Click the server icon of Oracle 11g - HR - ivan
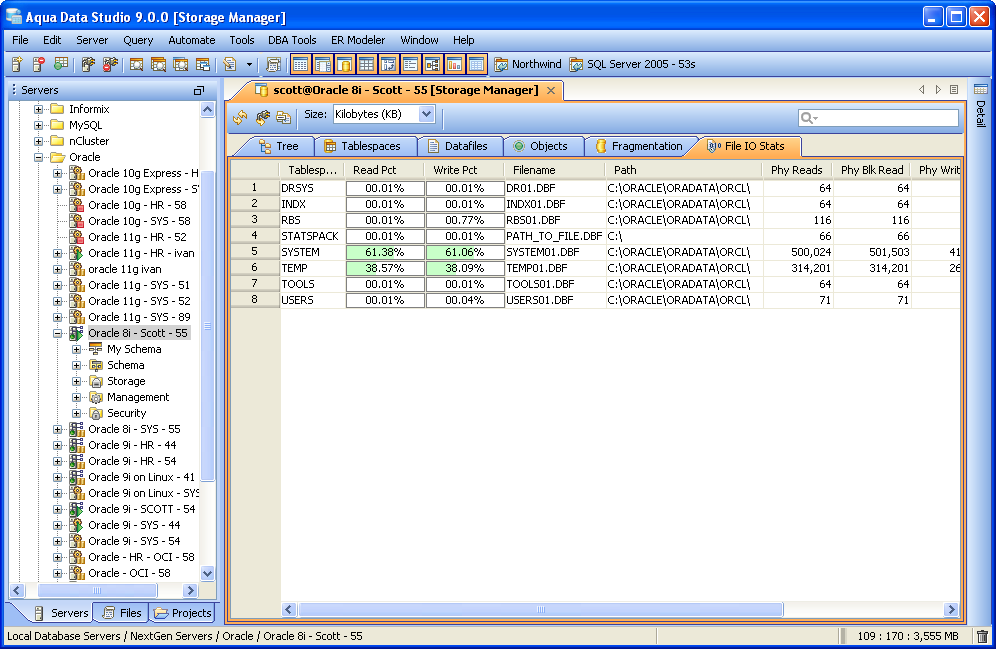This screenshot has height=649, width=996. pyautogui.click(x=77, y=253)
